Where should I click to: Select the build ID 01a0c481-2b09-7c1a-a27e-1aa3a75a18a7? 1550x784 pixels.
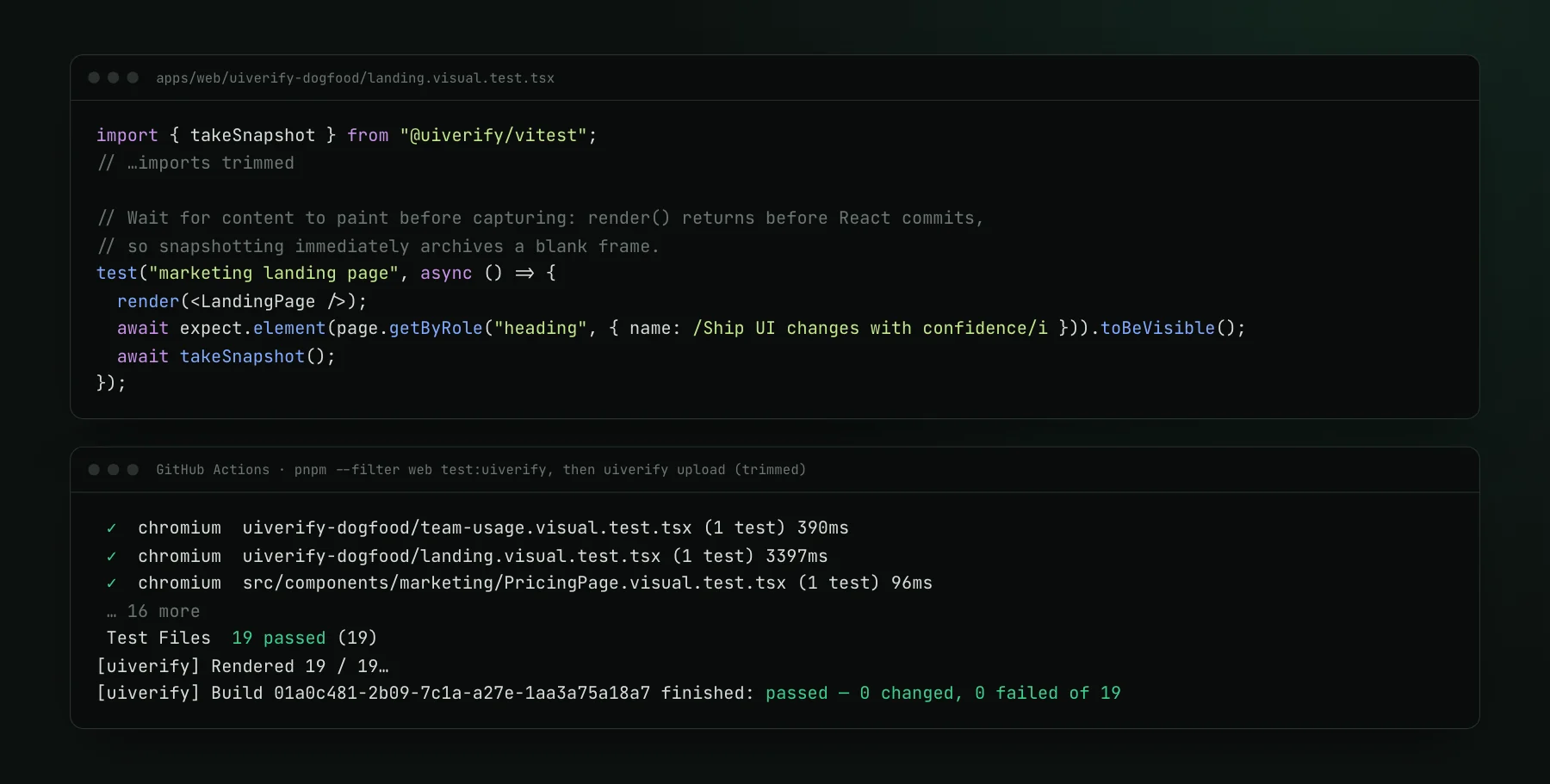pyautogui.click(x=462, y=694)
